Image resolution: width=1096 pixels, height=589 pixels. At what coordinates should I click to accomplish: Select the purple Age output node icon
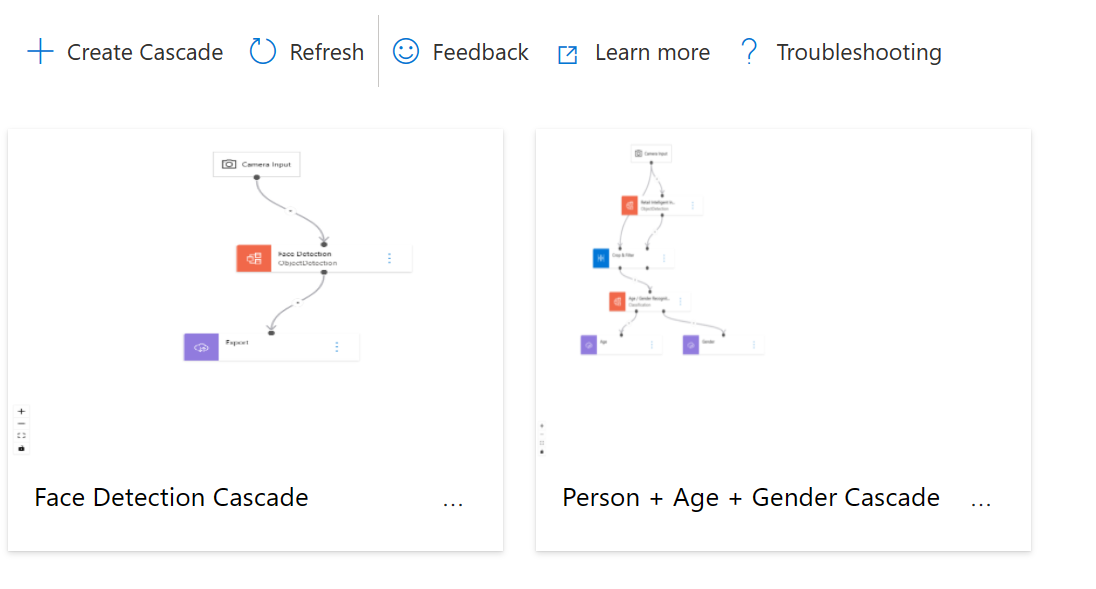click(588, 343)
